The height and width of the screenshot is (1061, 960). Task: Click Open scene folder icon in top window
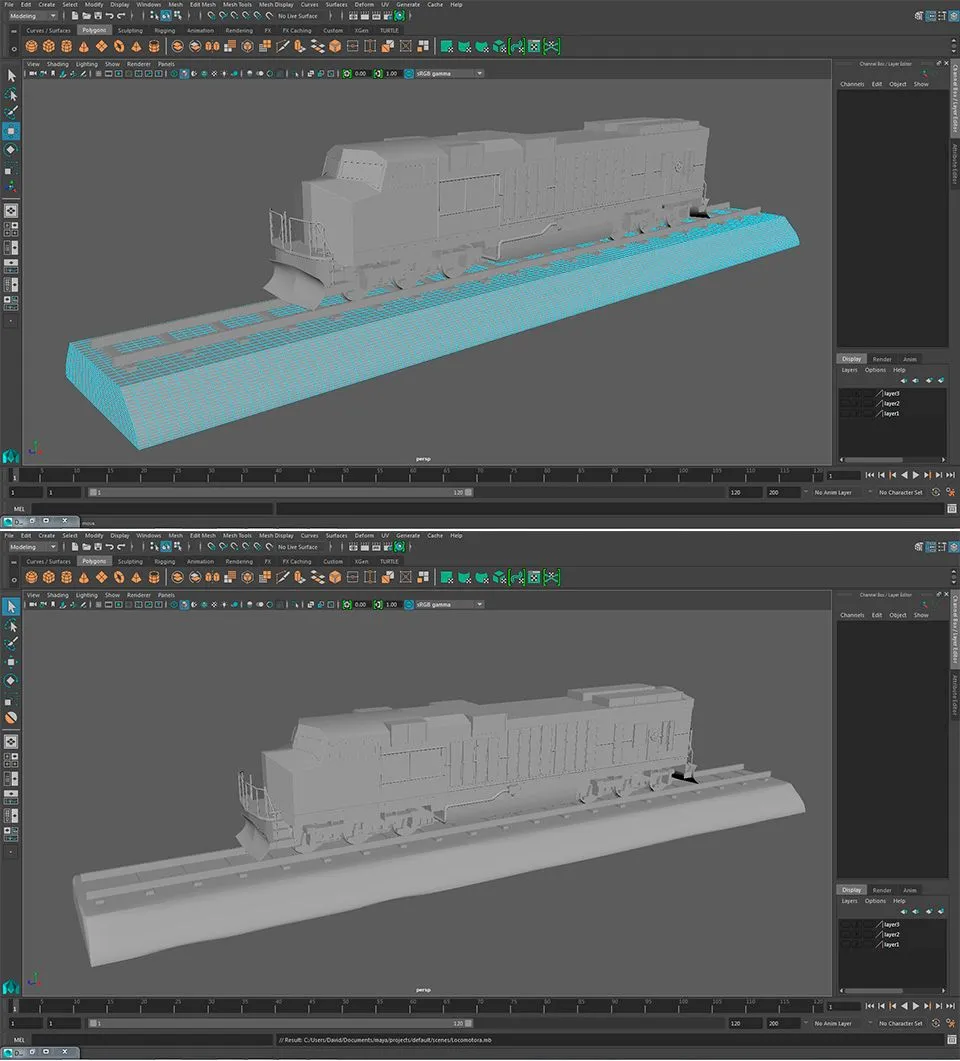click(87, 16)
